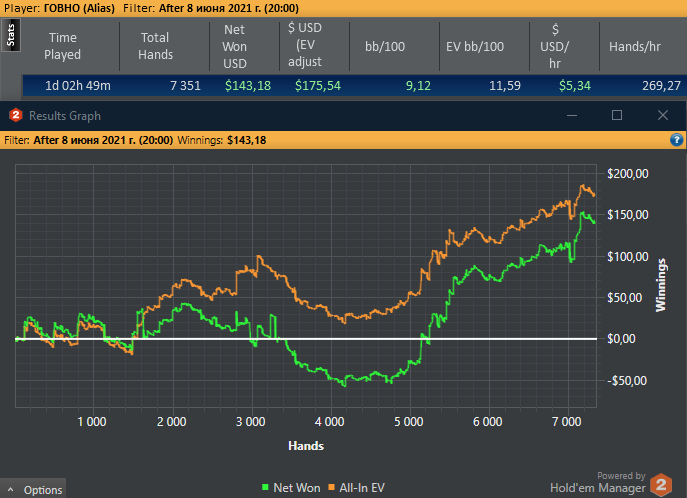Click the 6 000 hands axis label
Image resolution: width=687 pixels, height=498 pixels.
click(x=487, y=422)
